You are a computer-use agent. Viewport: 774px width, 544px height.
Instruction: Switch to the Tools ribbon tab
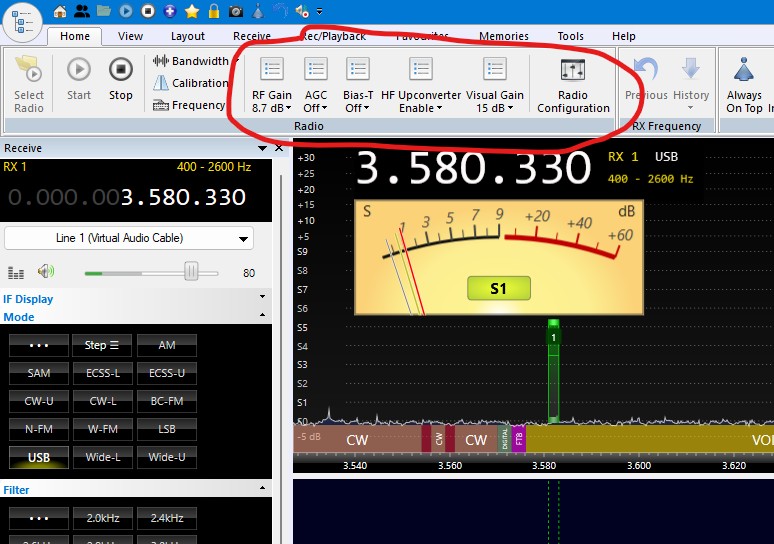(570, 36)
